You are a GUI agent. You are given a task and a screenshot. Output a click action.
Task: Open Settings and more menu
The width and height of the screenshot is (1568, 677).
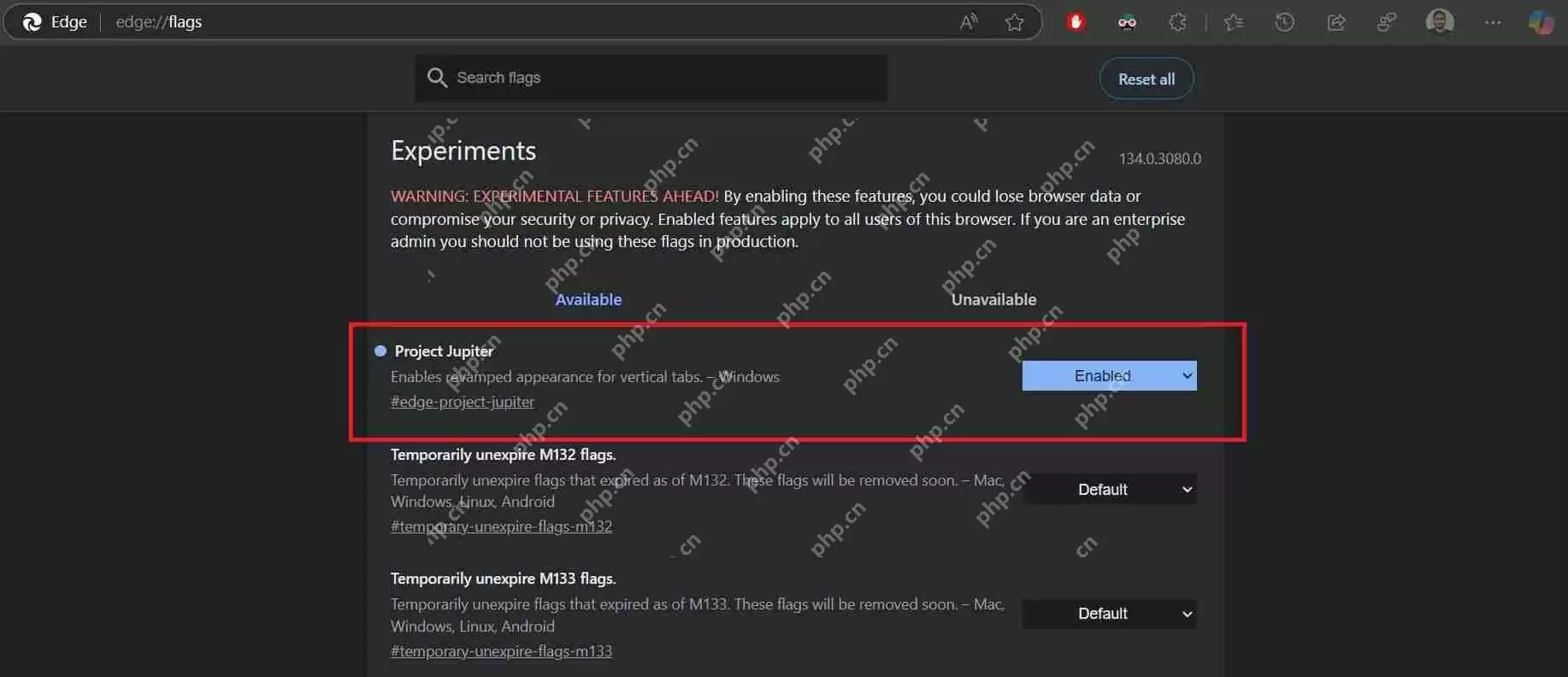1493,22
